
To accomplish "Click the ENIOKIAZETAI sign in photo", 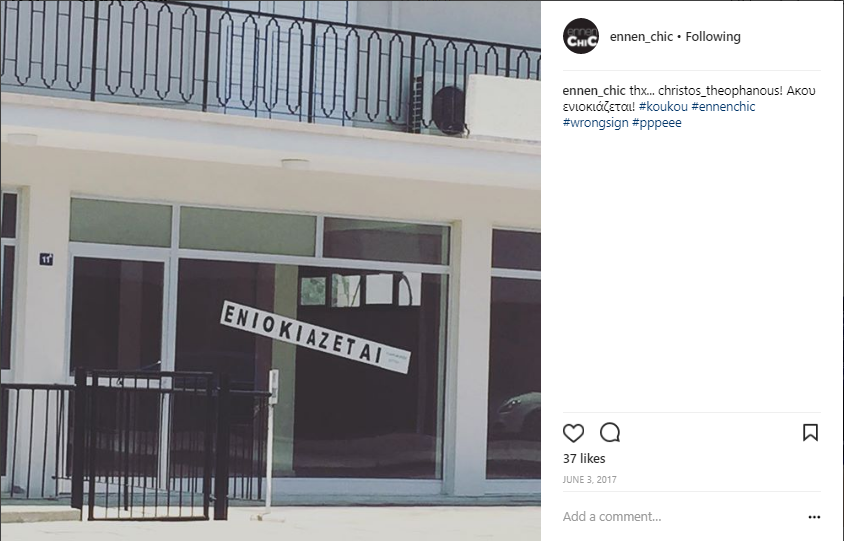I will 315,336.
